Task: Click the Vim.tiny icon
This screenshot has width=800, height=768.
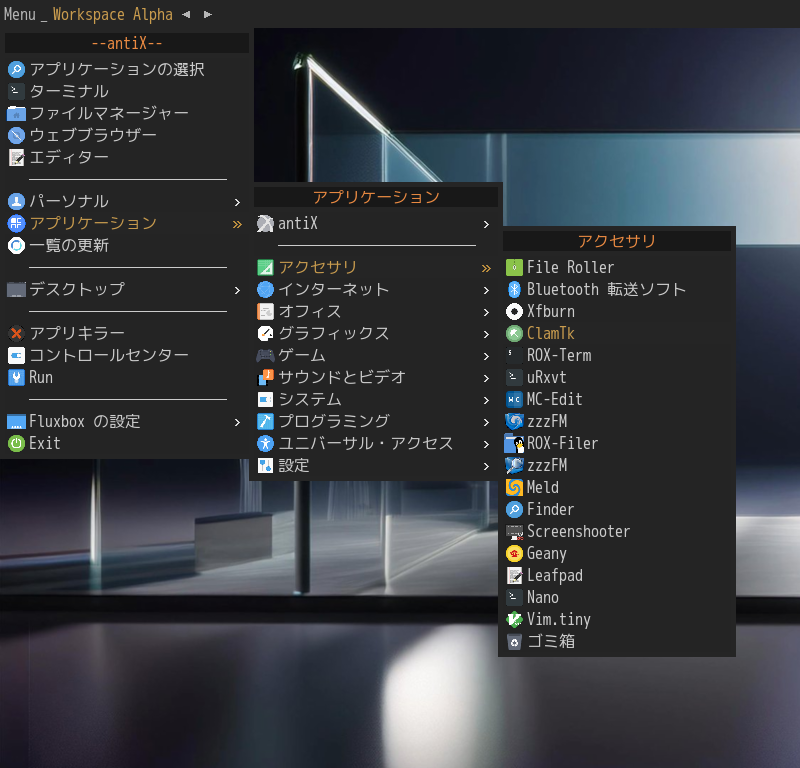Action: click(x=514, y=620)
